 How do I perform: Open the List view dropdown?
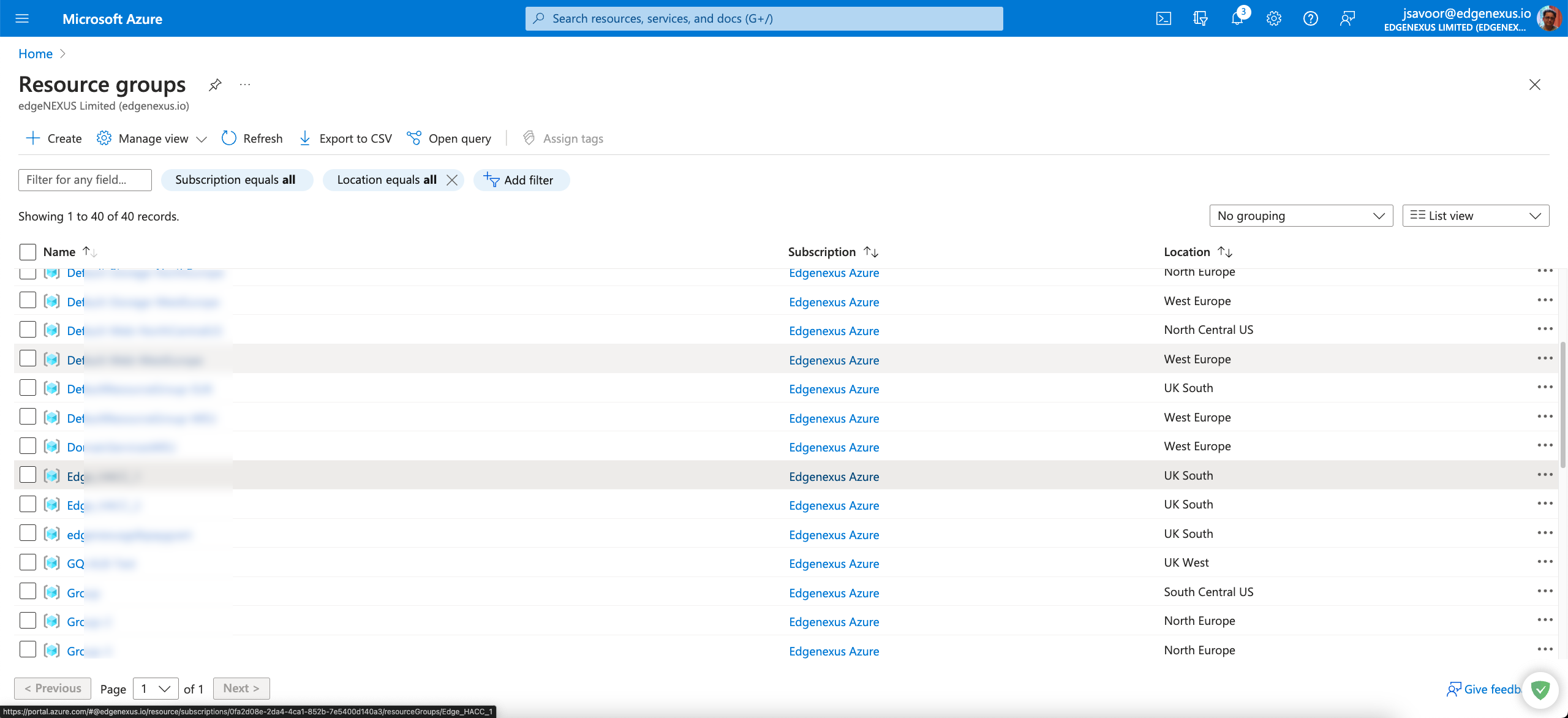click(1476, 216)
